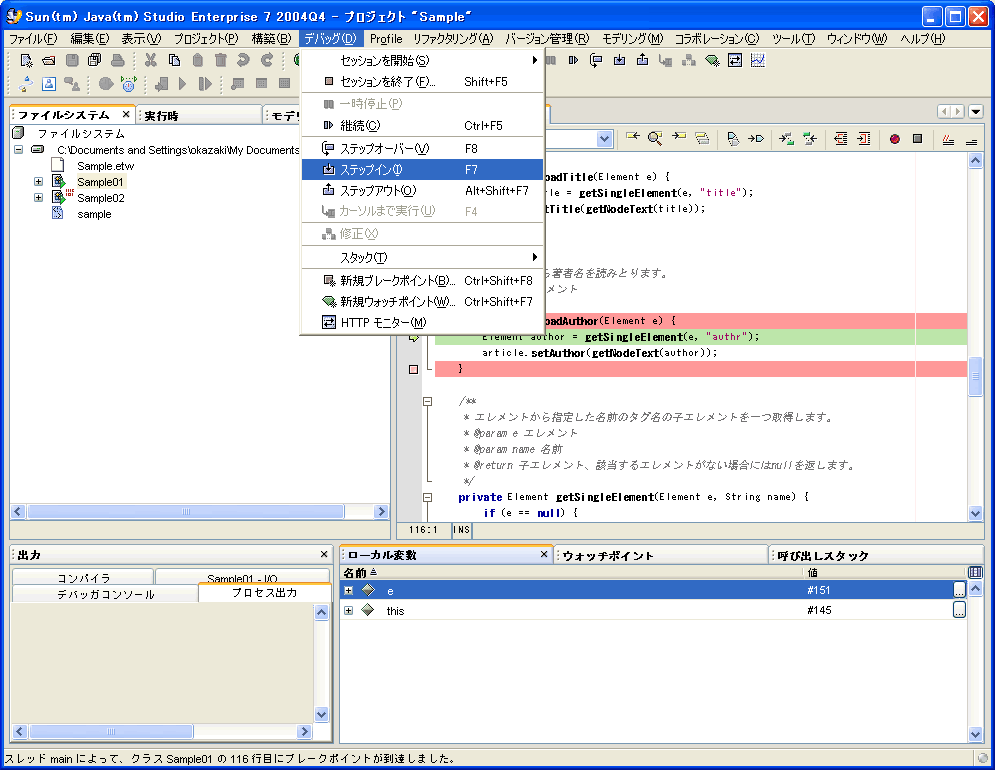Screen dimensions: 995x770
Task: Toggle breakpoint marker on closing brace line
Action: (x=414, y=369)
